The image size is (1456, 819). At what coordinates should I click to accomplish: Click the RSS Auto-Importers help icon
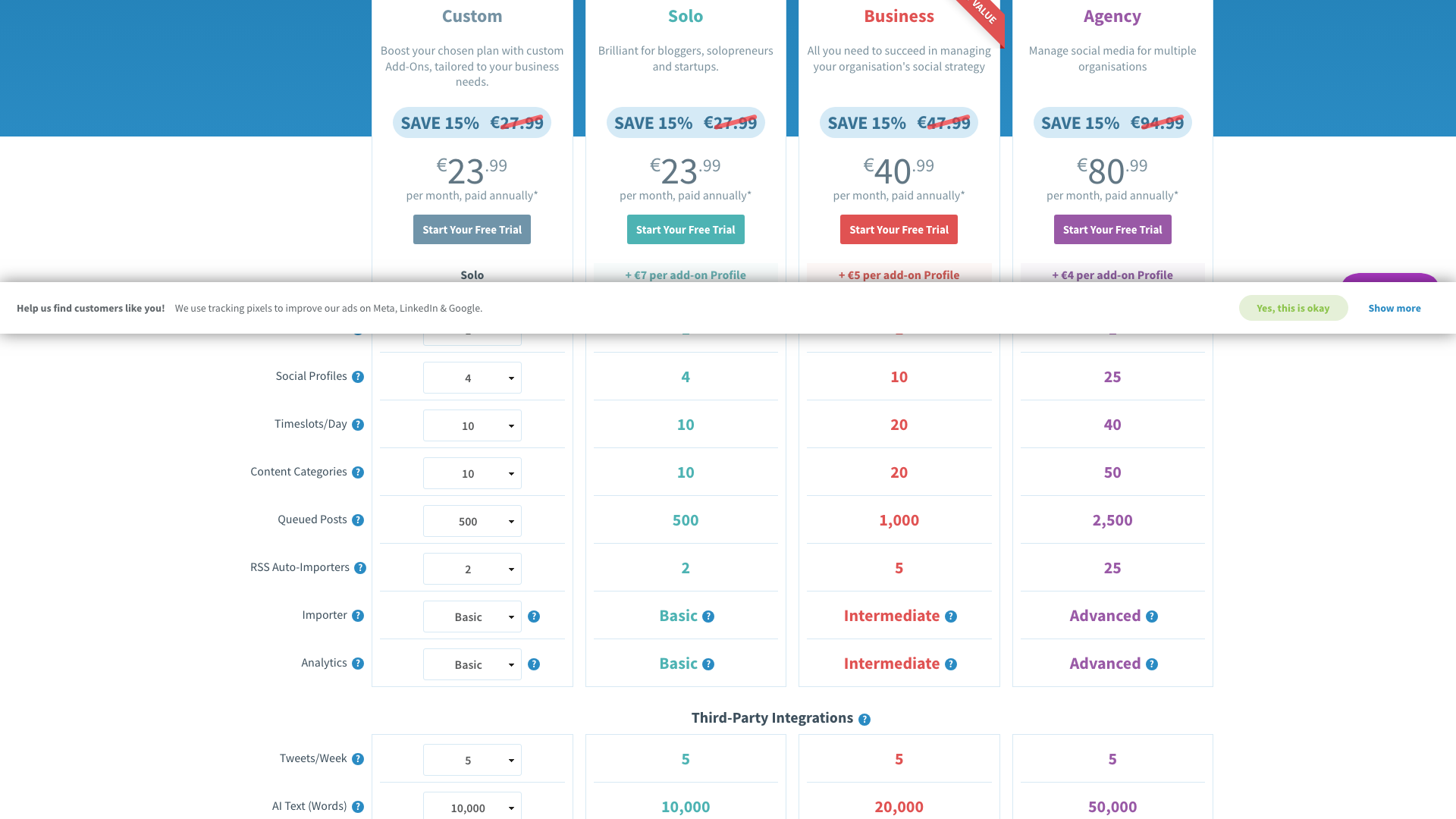coord(361,567)
